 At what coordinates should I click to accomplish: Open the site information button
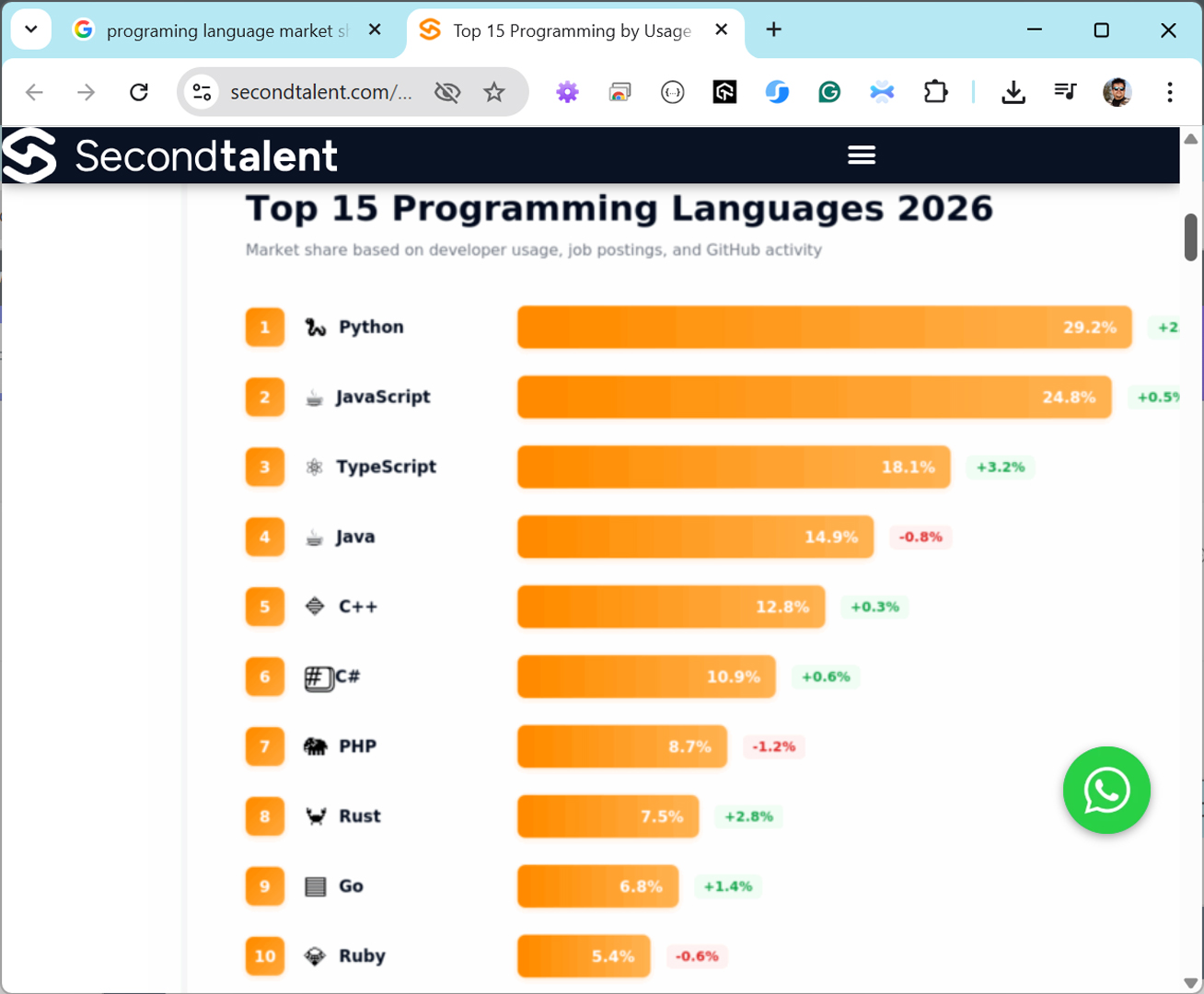click(202, 92)
